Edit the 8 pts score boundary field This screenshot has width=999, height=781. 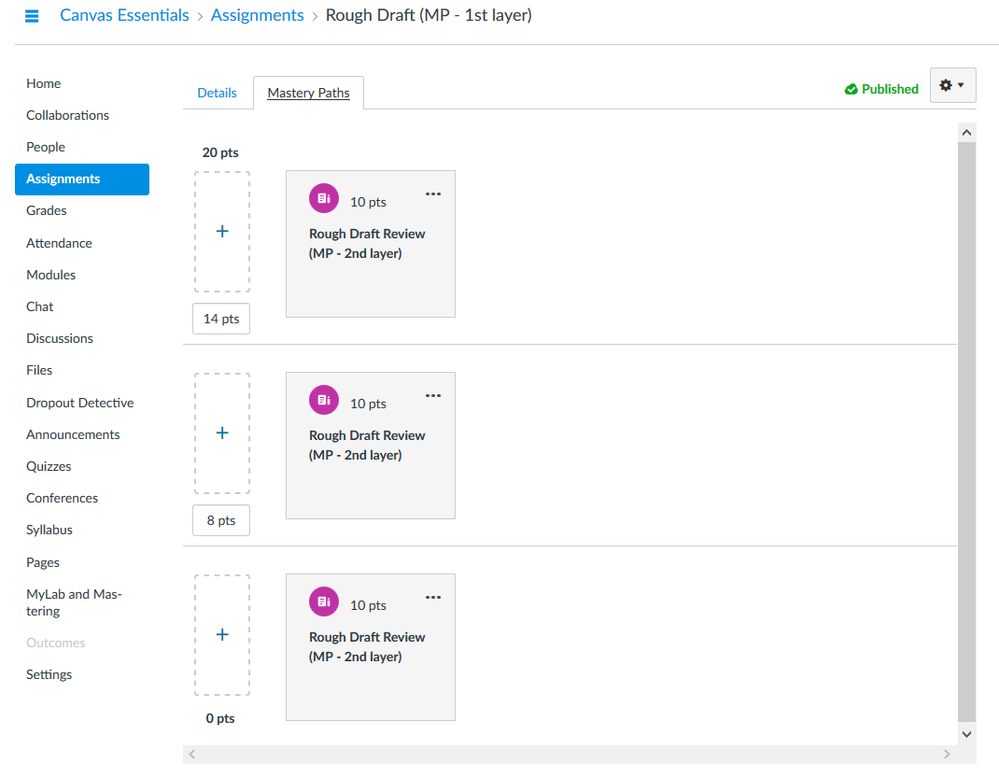pos(221,521)
